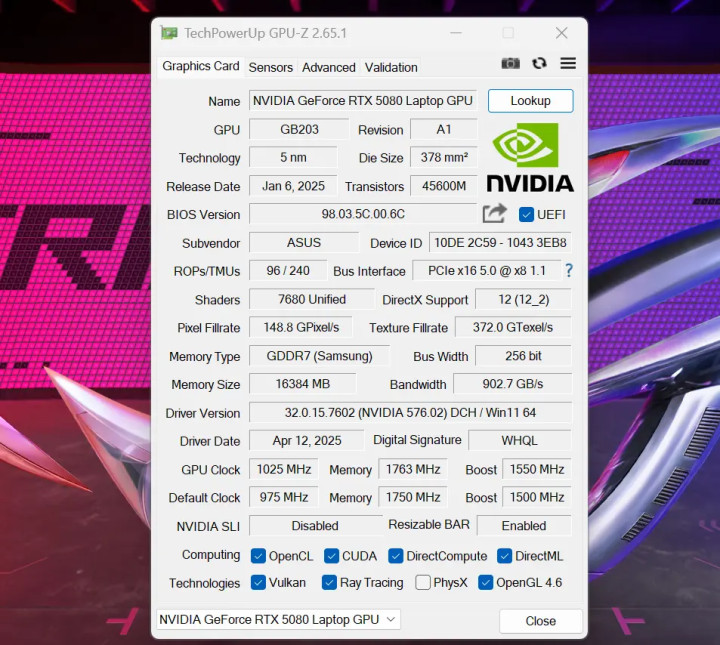Toggle the PhysX checkbox
Image resolution: width=720 pixels, height=645 pixels.
tap(422, 583)
